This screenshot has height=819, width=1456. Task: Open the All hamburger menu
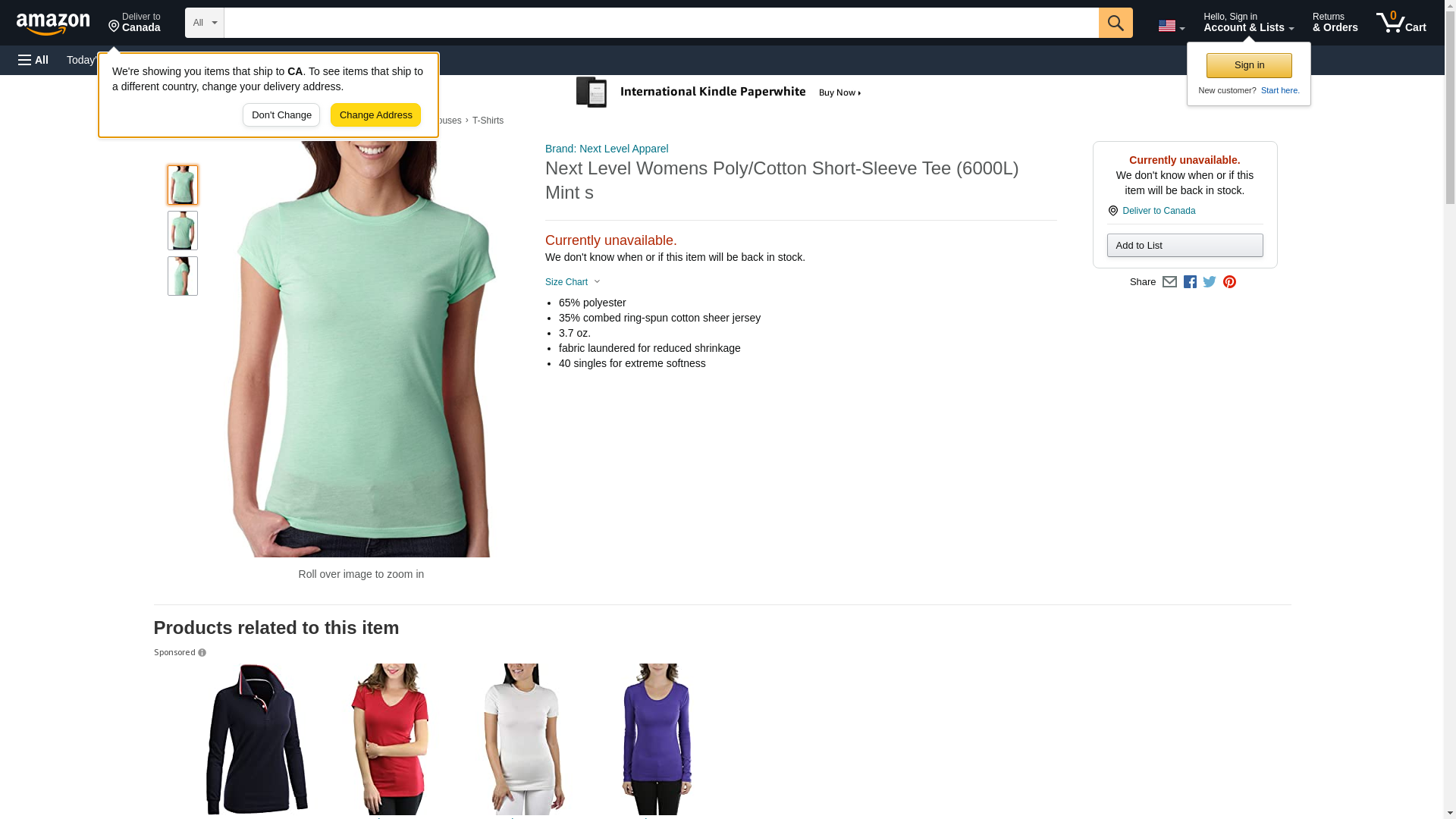(33, 60)
